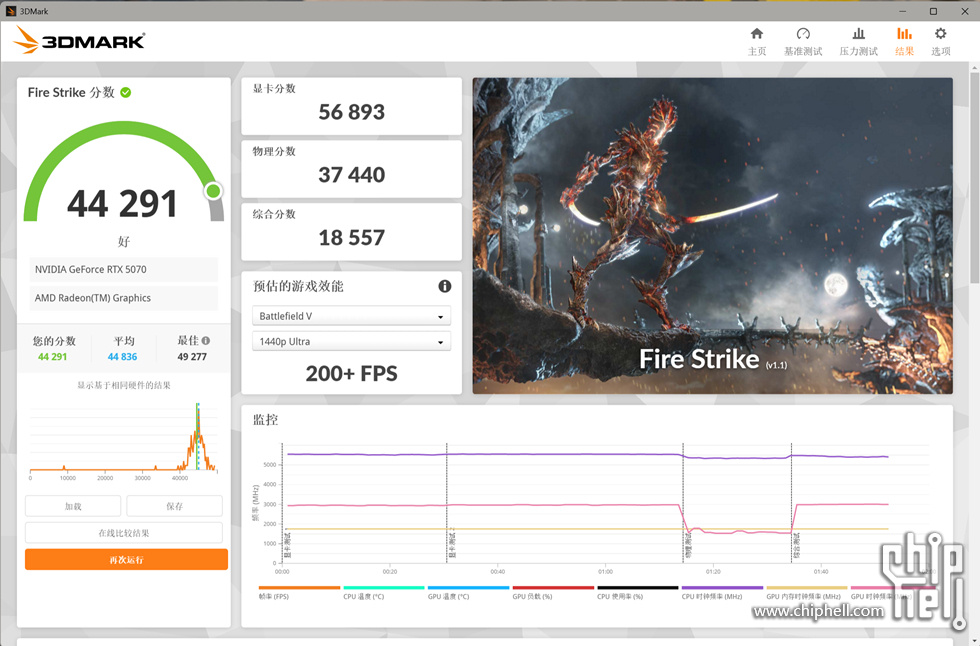Click the 好 rating under the gauge
Screen dimensions: 980x646
pyautogui.click(x=124, y=241)
